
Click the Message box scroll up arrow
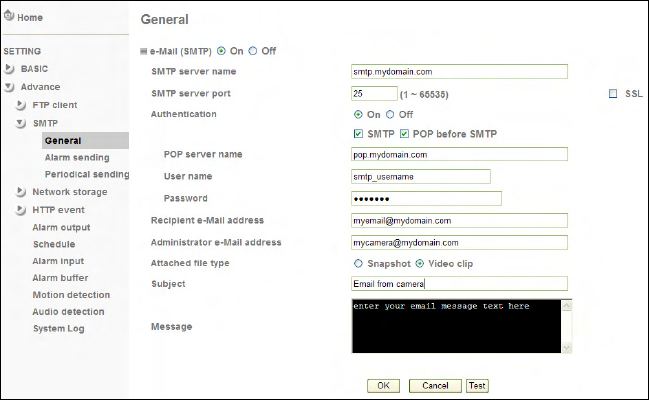(567, 306)
